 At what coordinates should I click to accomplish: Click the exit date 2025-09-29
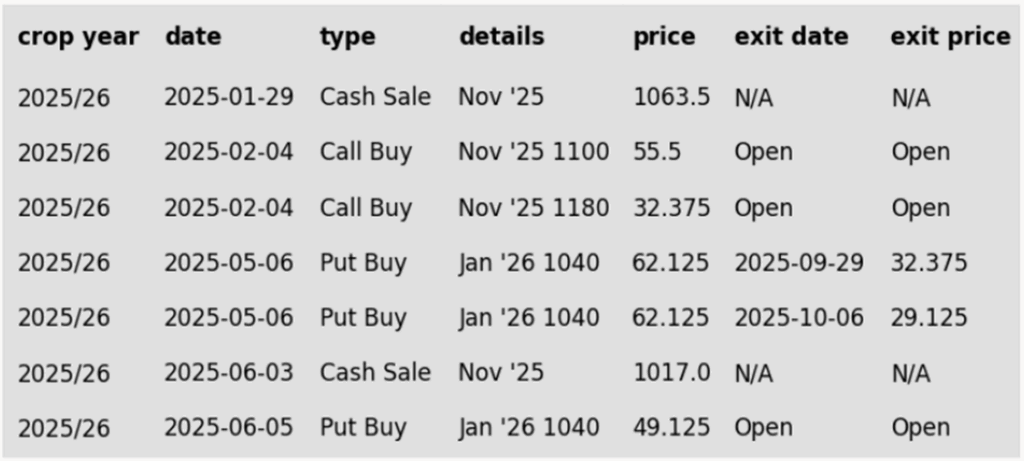point(799,263)
